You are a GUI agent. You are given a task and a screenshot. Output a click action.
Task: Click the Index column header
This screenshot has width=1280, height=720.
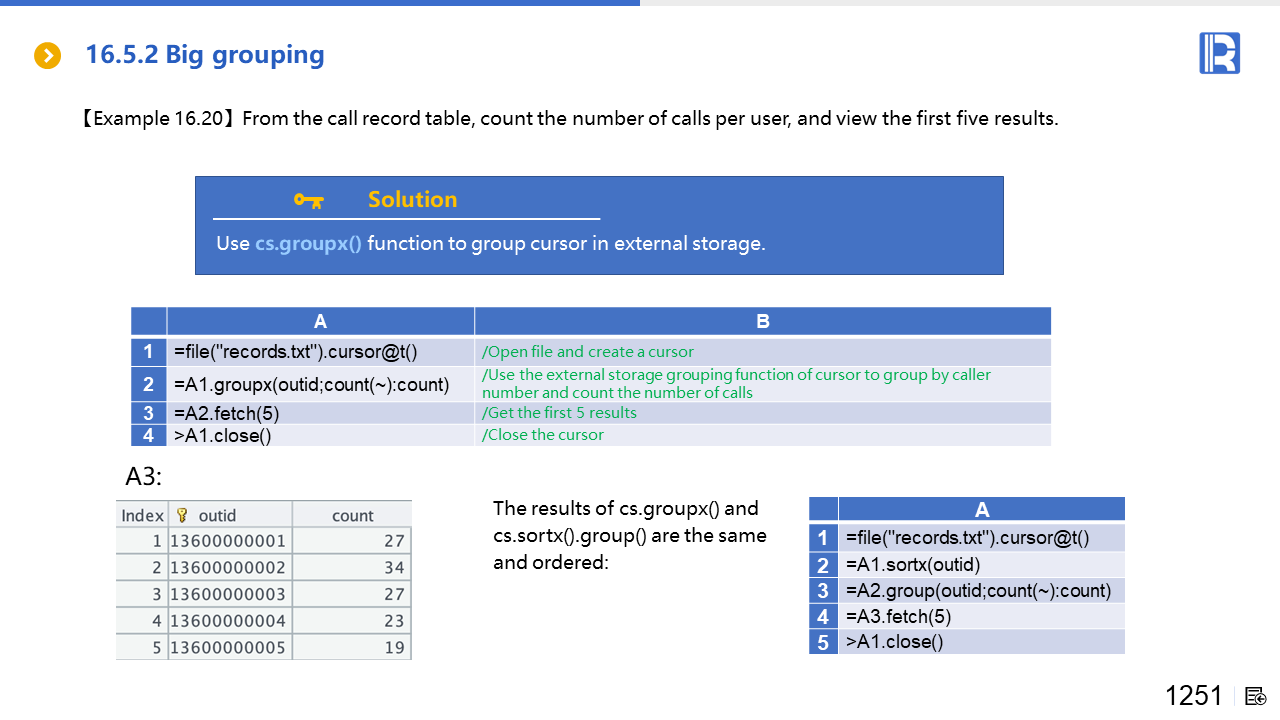click(142, 516)
